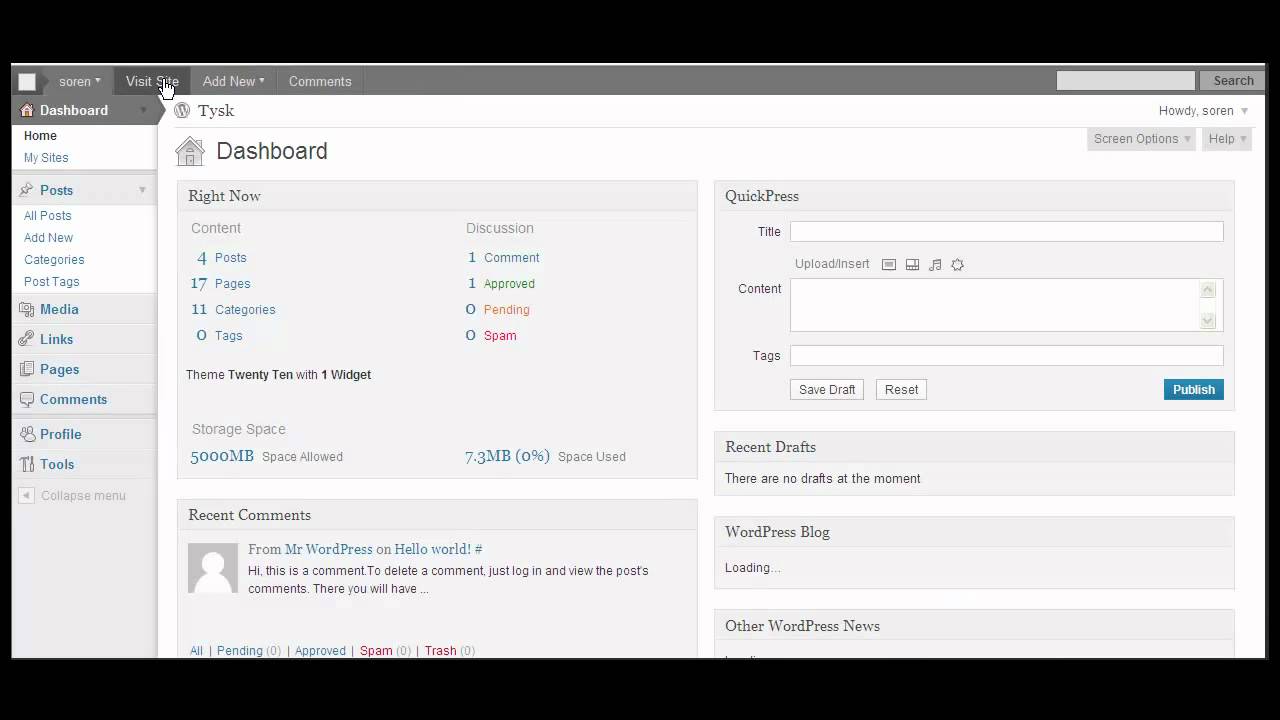Click the Add Audio upload icon

(x=935, y=265)
